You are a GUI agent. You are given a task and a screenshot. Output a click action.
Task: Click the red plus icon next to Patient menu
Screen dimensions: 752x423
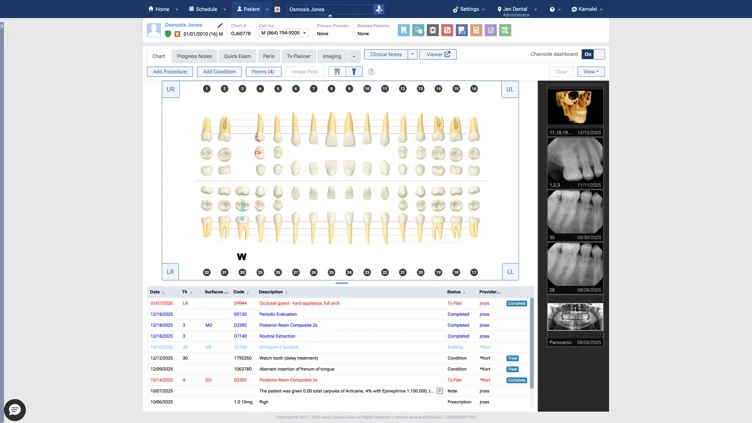(x=277, y=9)
